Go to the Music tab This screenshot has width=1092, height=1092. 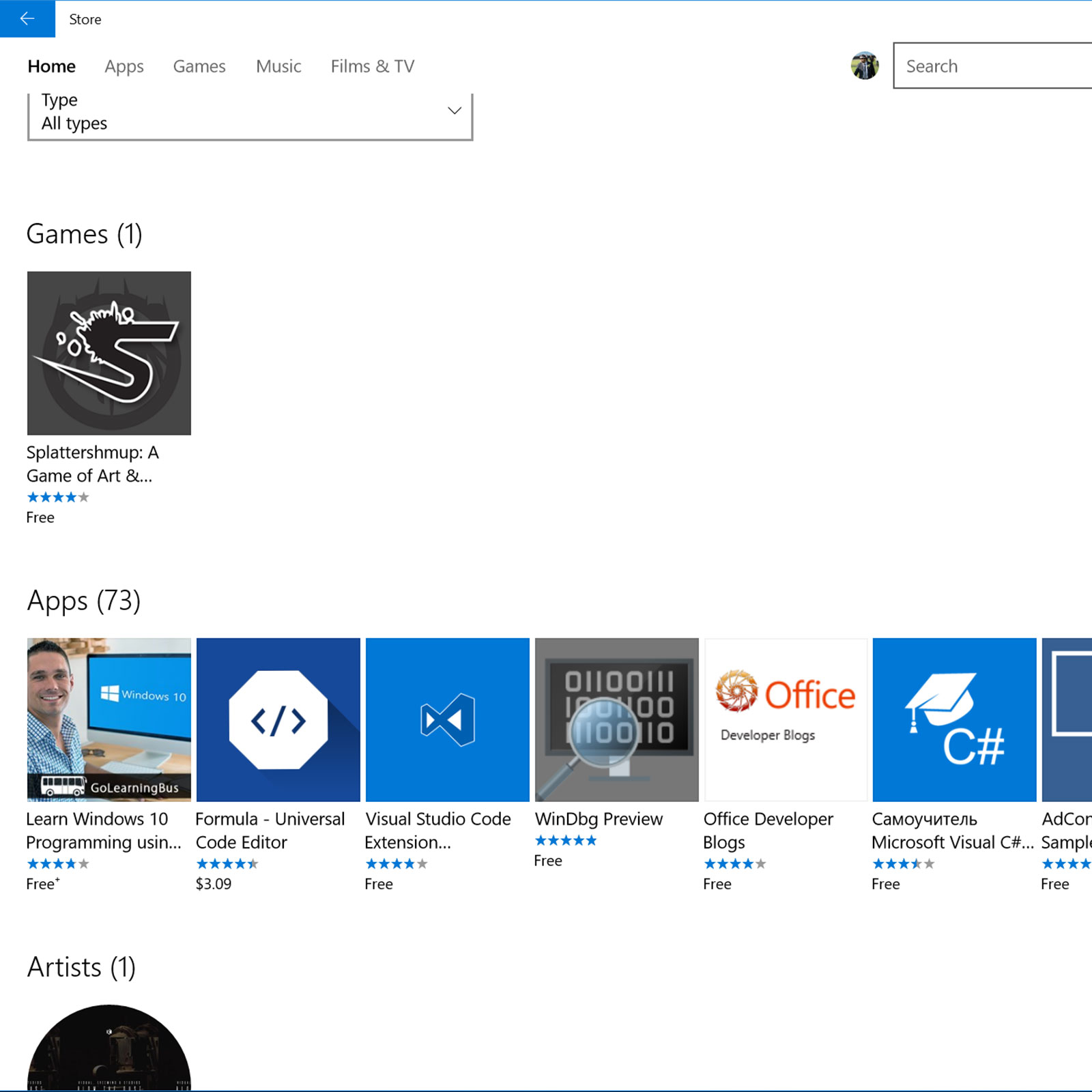coord(278,66)
